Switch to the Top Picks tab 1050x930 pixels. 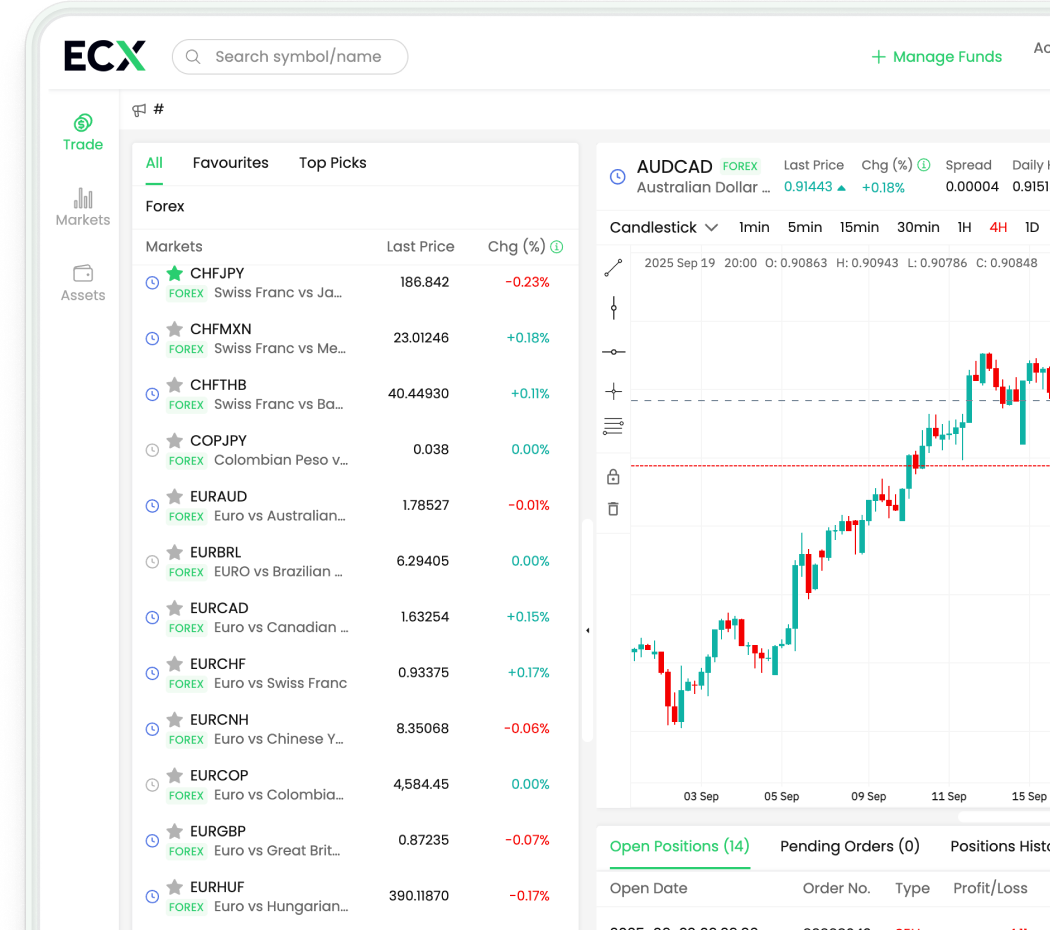[332, 163]
